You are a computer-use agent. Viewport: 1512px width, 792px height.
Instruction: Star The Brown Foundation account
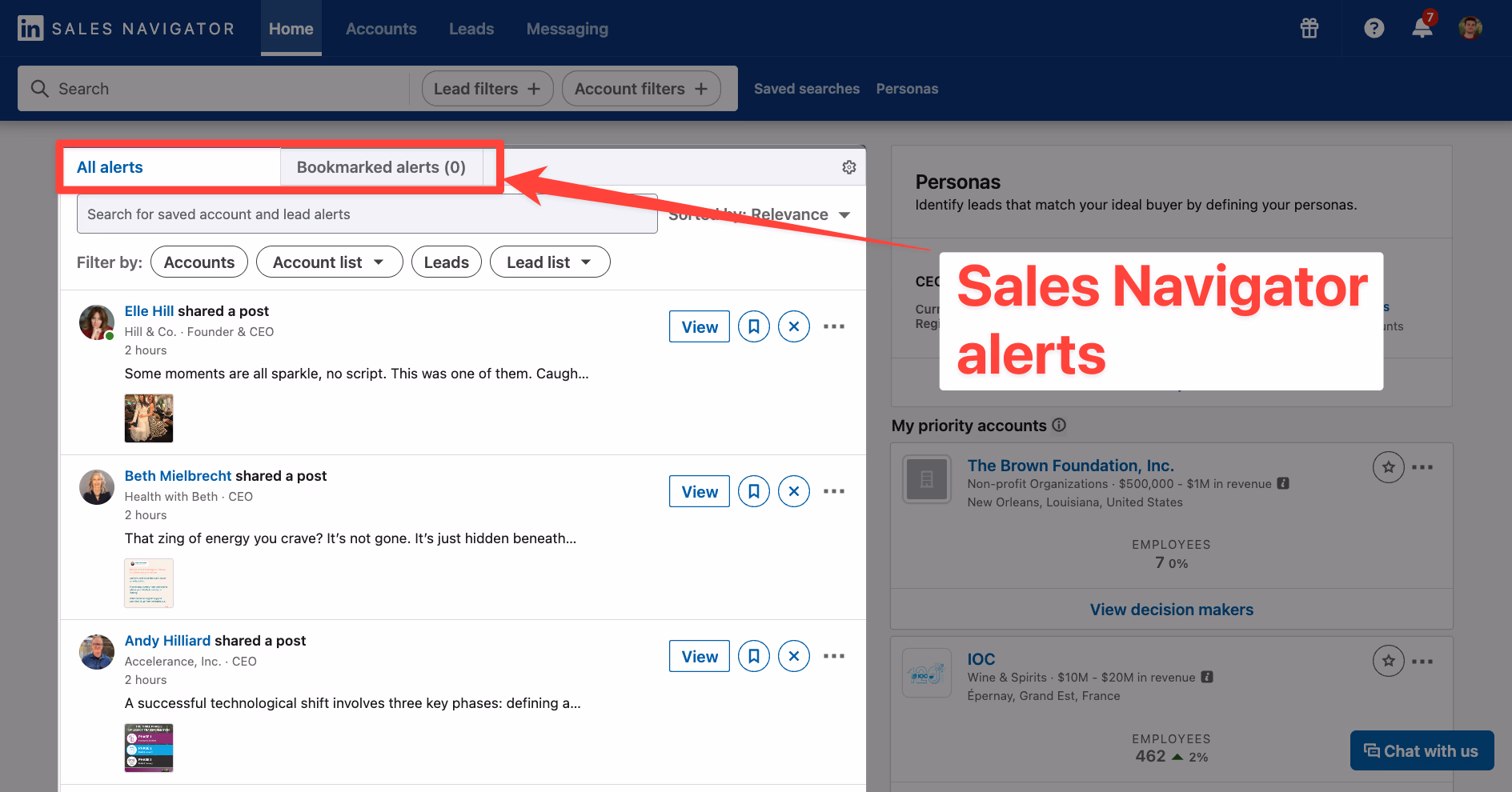pyautogui.click(x=1389, y=467)
